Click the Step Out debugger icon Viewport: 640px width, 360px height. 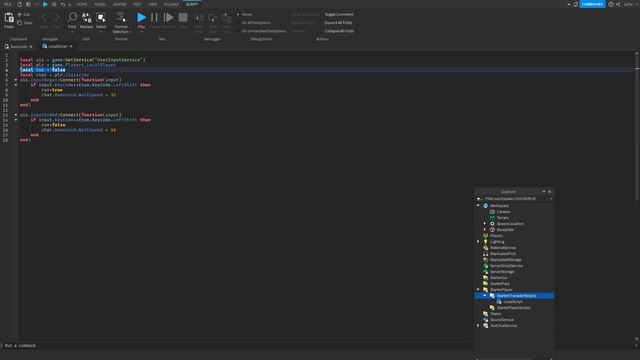tap(226, 18)
